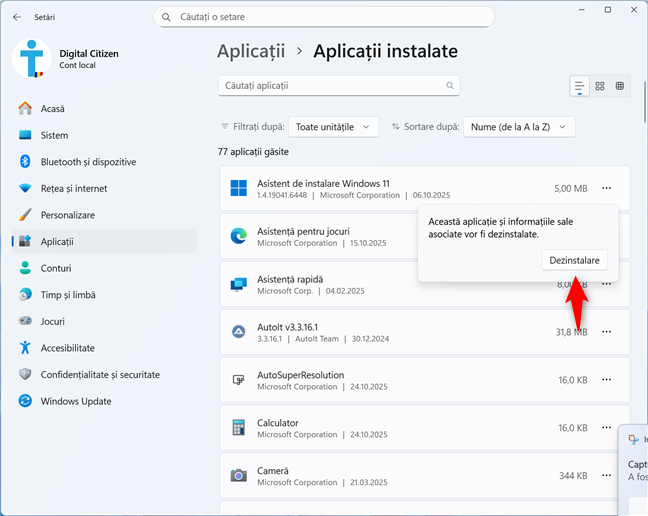Click the Accesibilitate figure icon
The image size is (648, 516).
click(25, 348)
